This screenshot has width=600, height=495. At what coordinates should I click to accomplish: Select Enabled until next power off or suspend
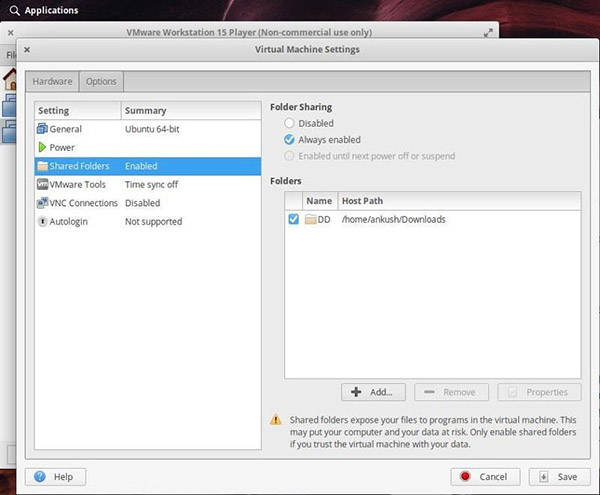(289, 156)
